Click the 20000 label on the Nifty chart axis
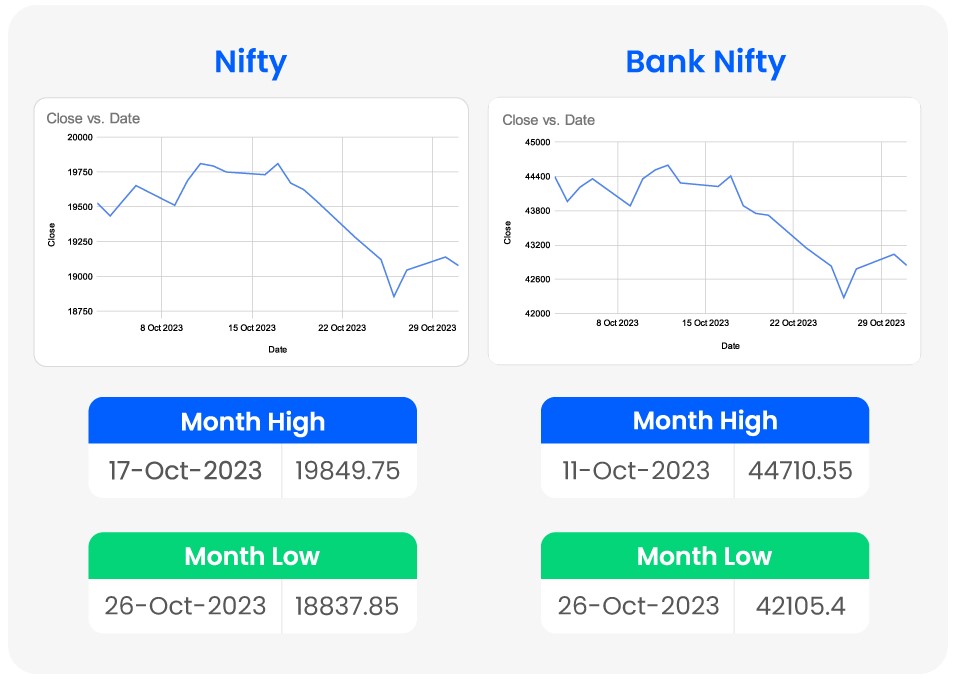This screenshot has width=953, height=679. tap(78, 137)
